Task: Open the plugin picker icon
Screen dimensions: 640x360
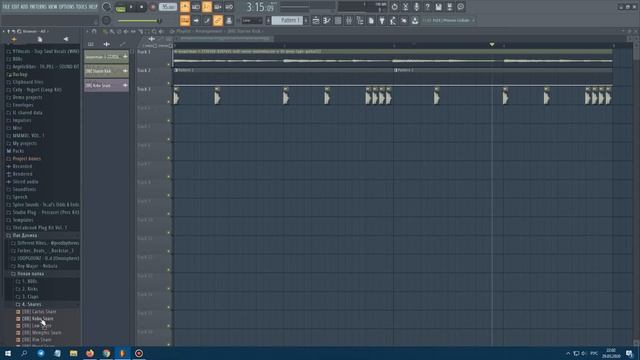Action: tap(382, 20)
